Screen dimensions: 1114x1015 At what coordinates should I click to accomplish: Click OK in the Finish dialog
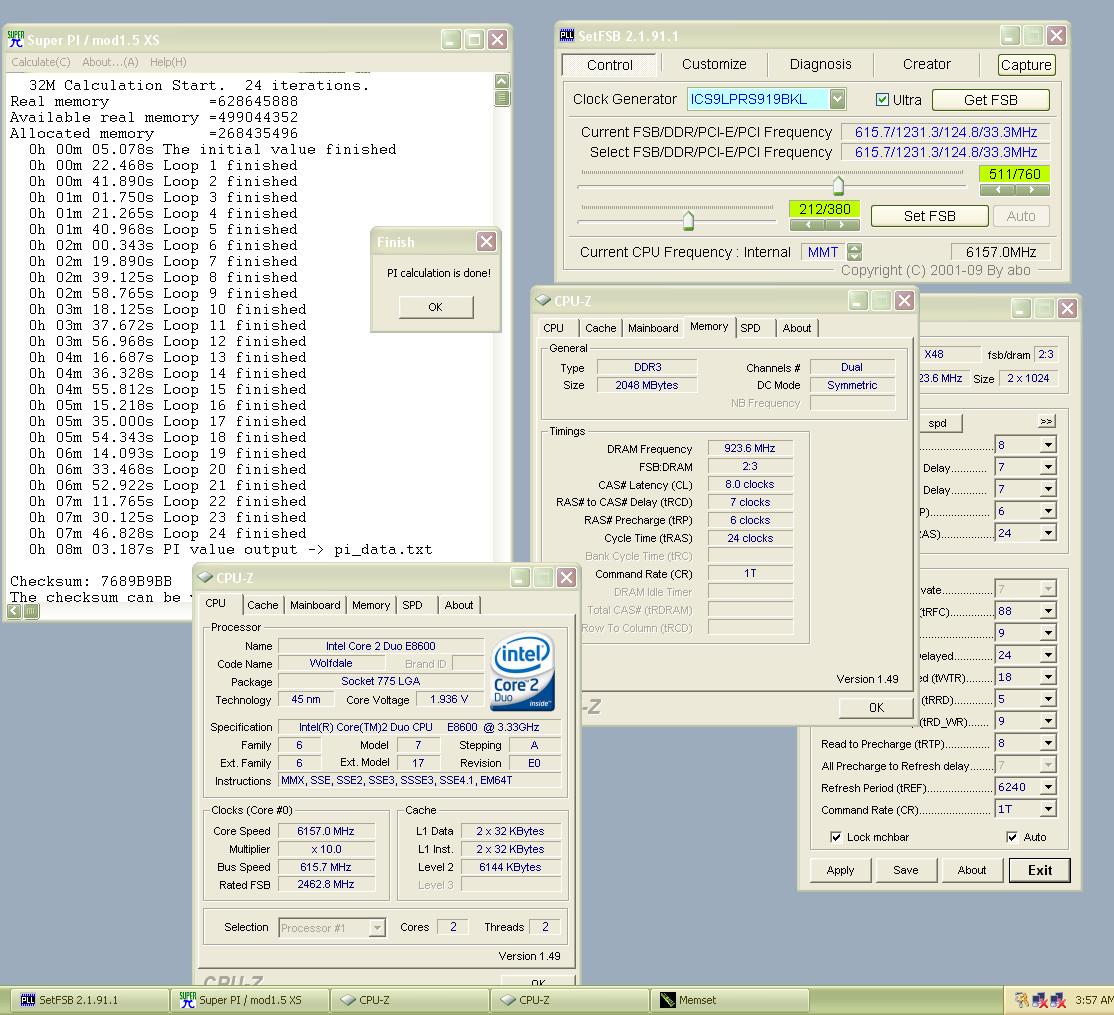[x=436, y=307]
